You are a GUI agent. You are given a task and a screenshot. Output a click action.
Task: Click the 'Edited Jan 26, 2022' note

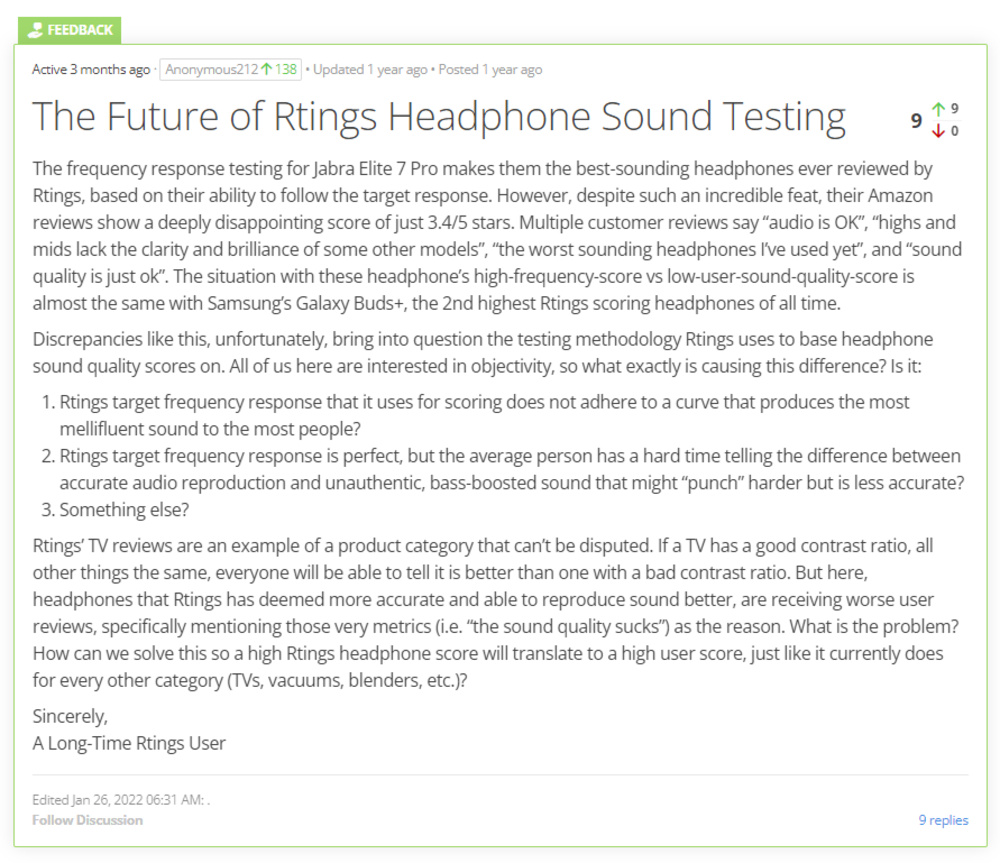point(118,800)
